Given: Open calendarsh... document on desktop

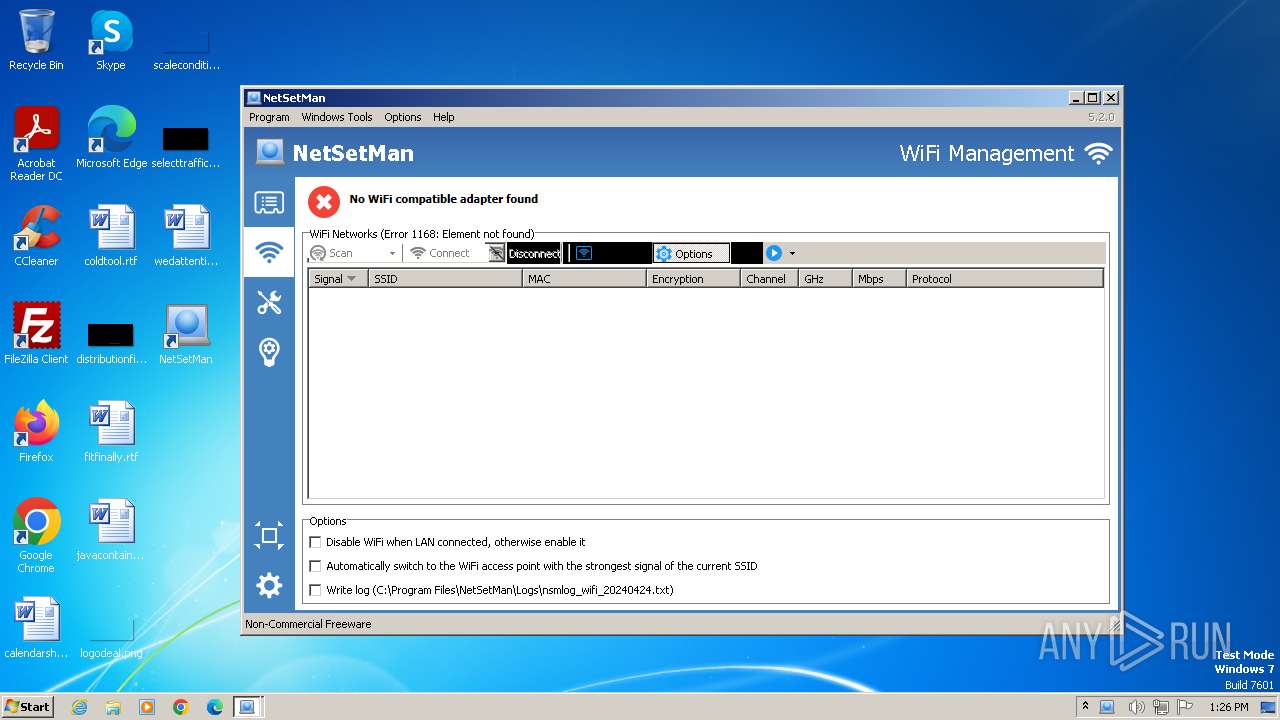Looking at the screenshot, I should point(36,627).
